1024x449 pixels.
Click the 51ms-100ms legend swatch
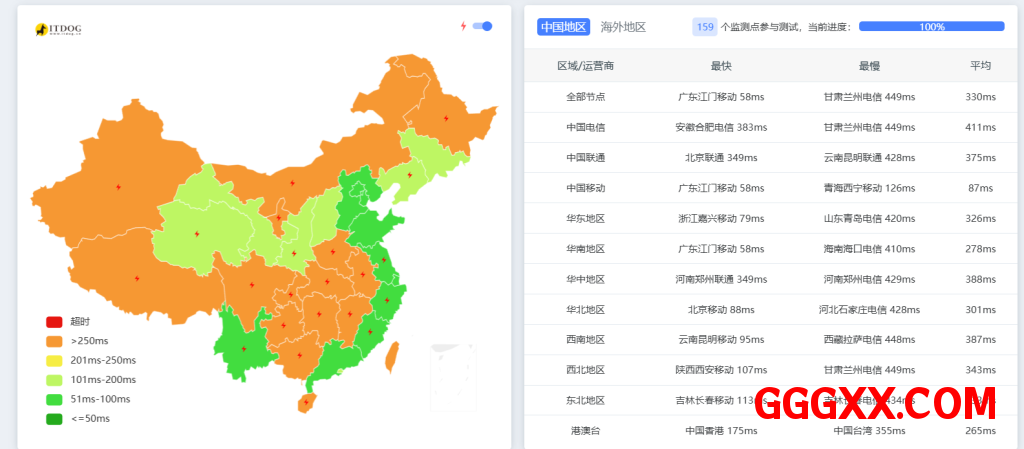54,399
